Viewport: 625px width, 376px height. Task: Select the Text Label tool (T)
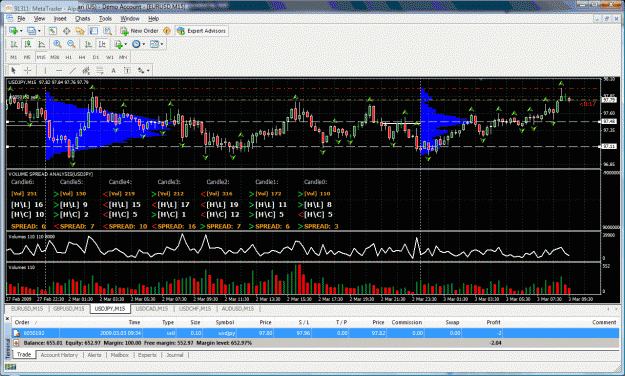point(127,71)
